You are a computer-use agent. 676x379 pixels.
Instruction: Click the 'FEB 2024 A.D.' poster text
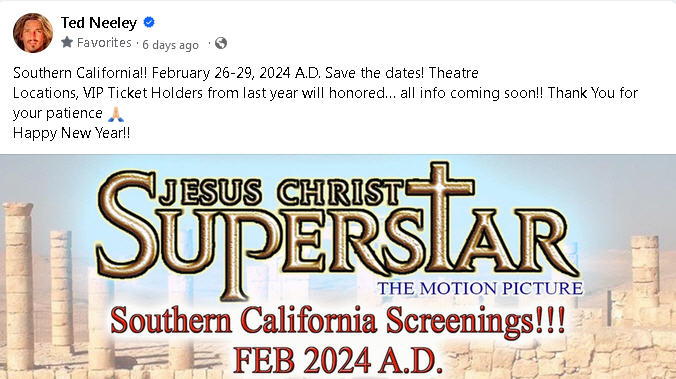coord(338,360)
